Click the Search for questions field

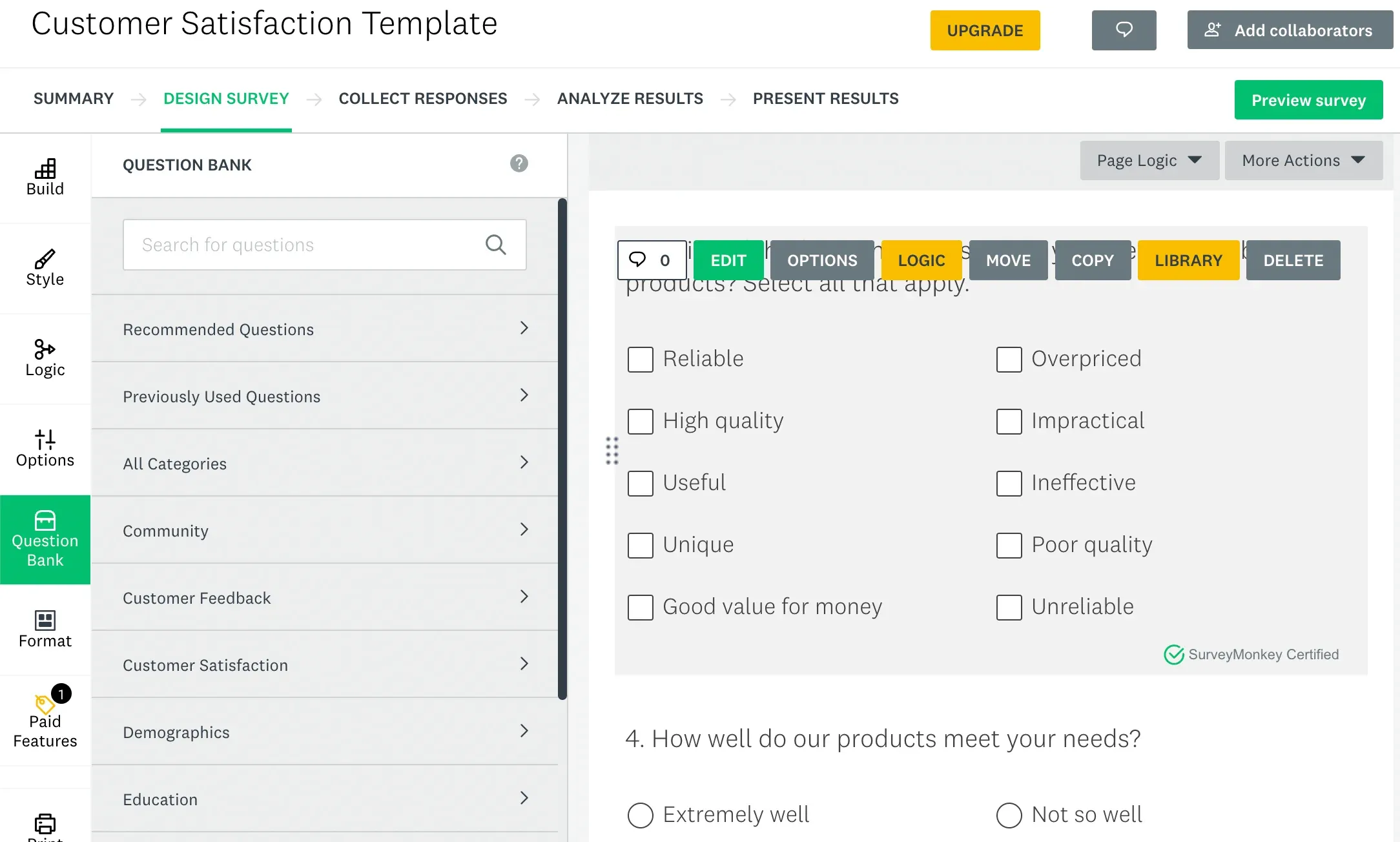point(310,245)
